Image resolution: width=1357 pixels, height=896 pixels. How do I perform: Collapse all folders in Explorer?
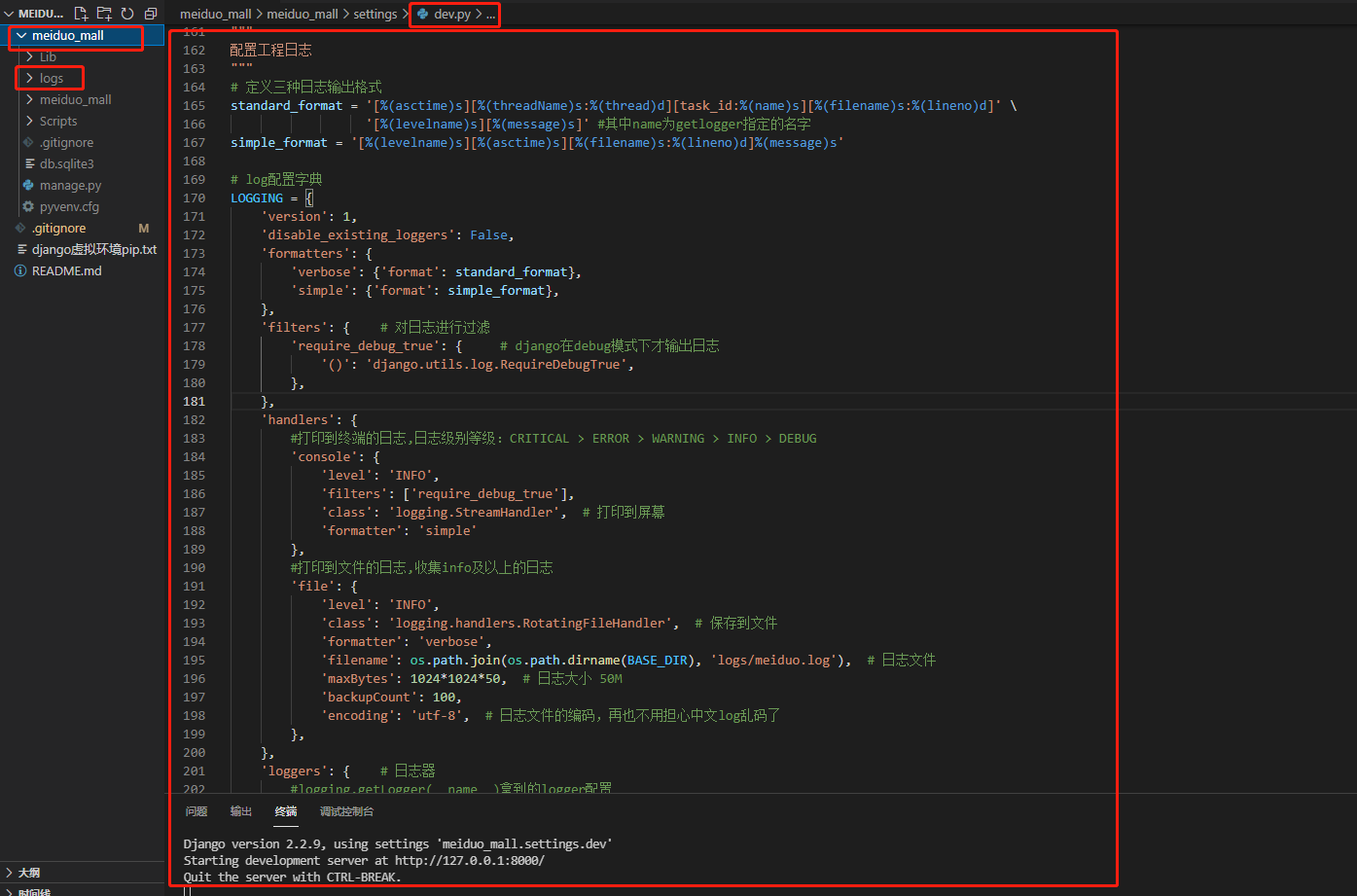151,14
